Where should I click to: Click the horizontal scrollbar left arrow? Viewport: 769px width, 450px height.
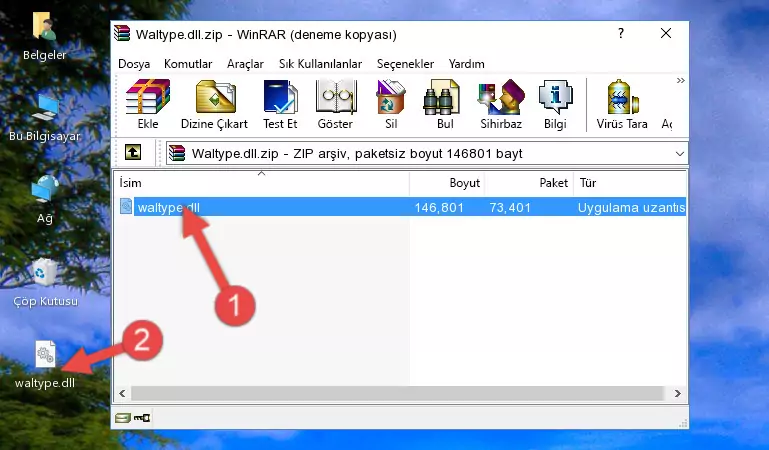click(122, 393)
